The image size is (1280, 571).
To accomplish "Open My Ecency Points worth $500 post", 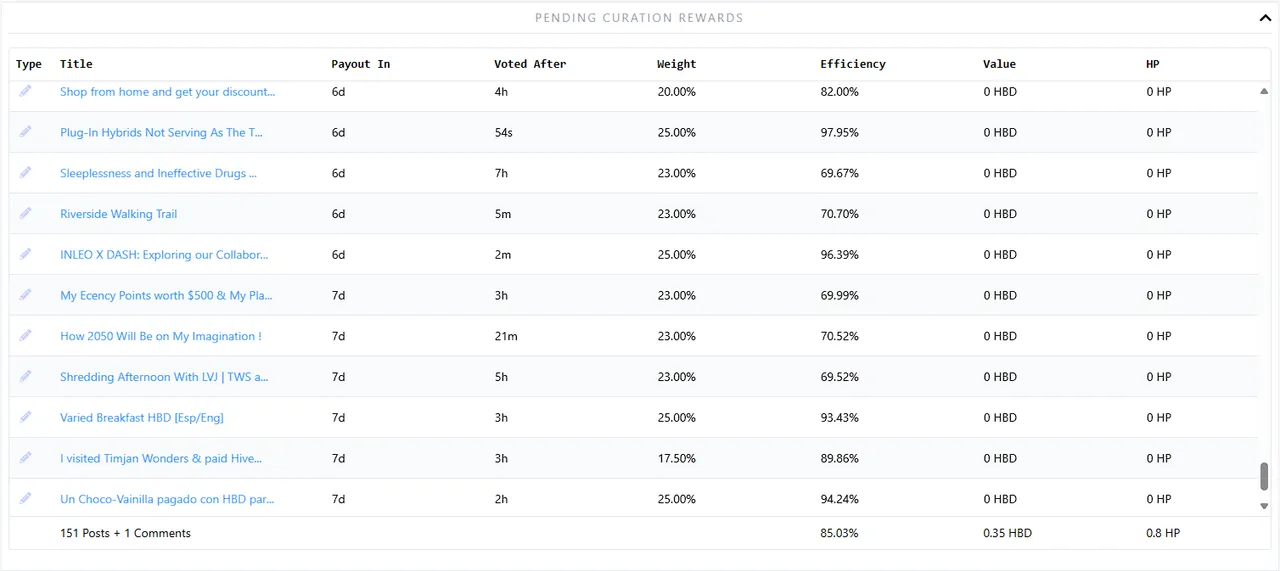I will 166,295.
